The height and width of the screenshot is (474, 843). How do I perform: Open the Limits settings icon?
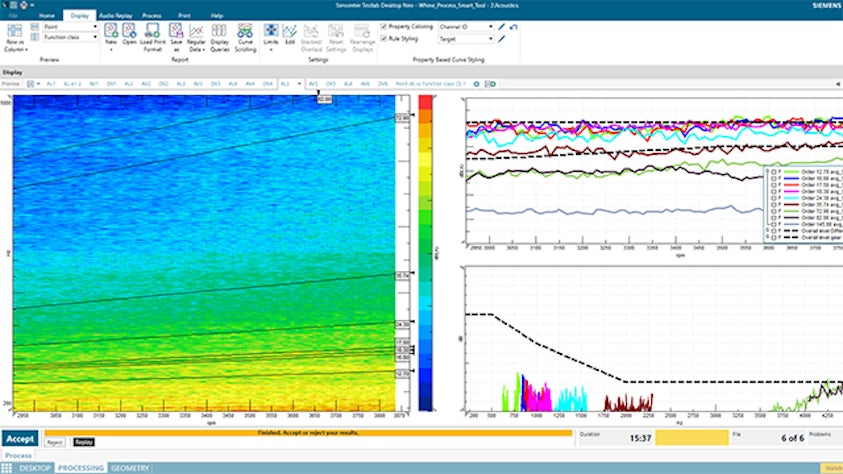pyautogui.click(x=271, y=31)
